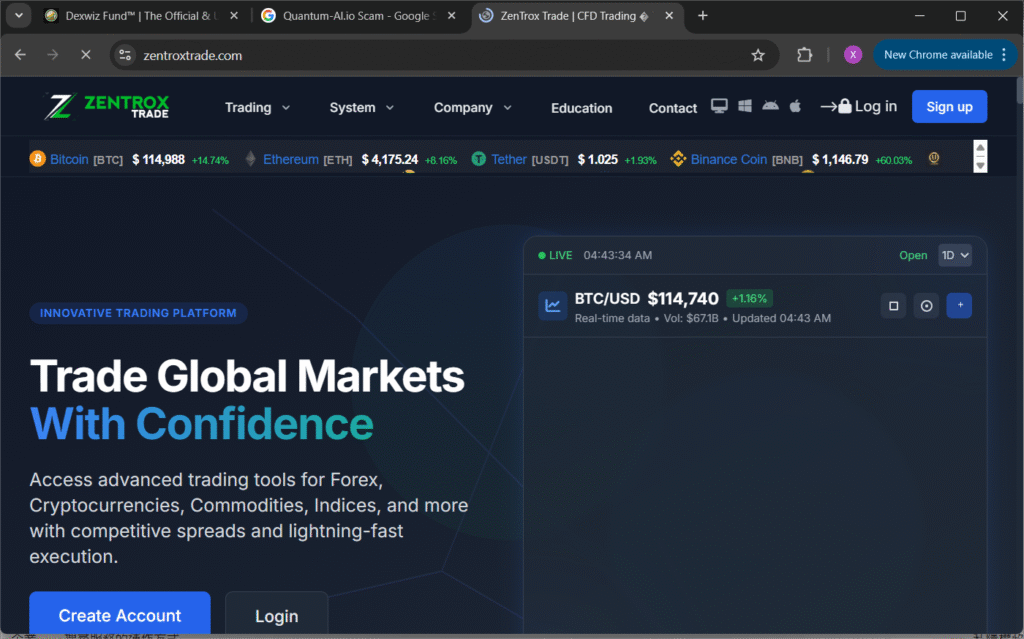Viewport: 1024px width, 639px height.
Task: Open the Education menu item
Action: pos(581,107)
